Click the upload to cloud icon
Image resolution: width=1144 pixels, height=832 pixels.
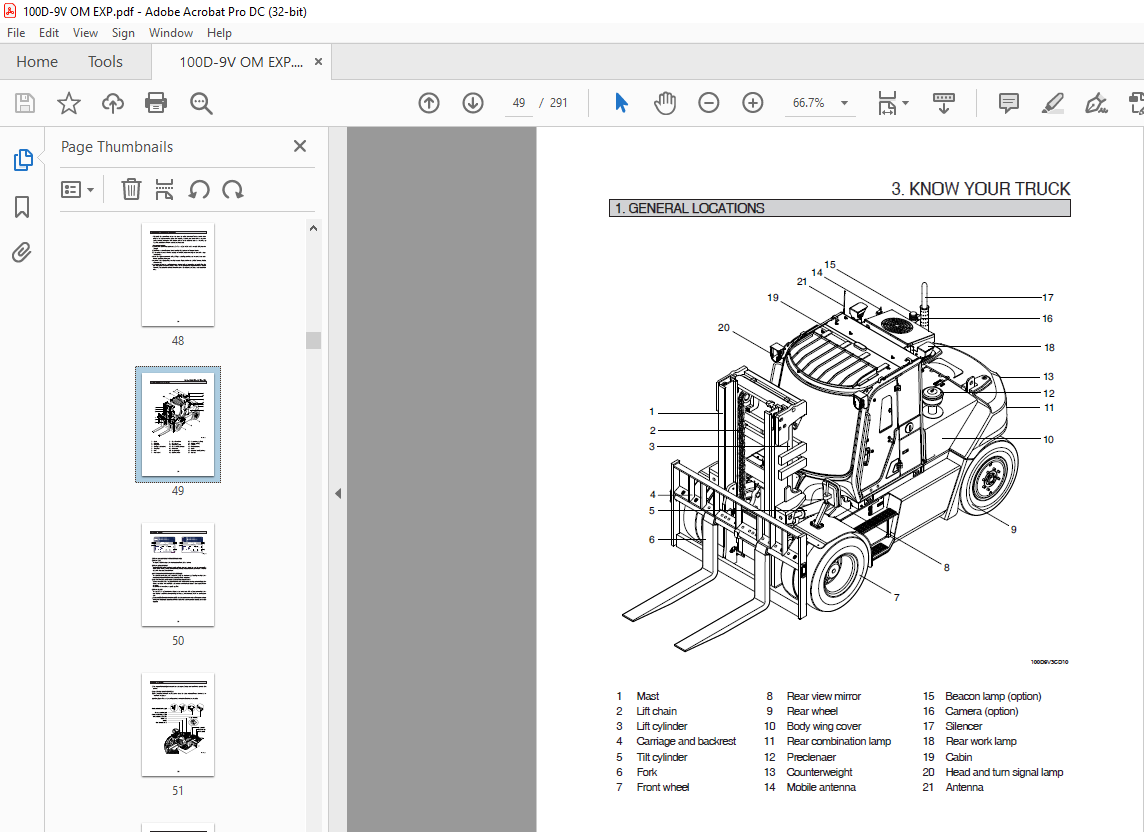(x=112, y=103)
